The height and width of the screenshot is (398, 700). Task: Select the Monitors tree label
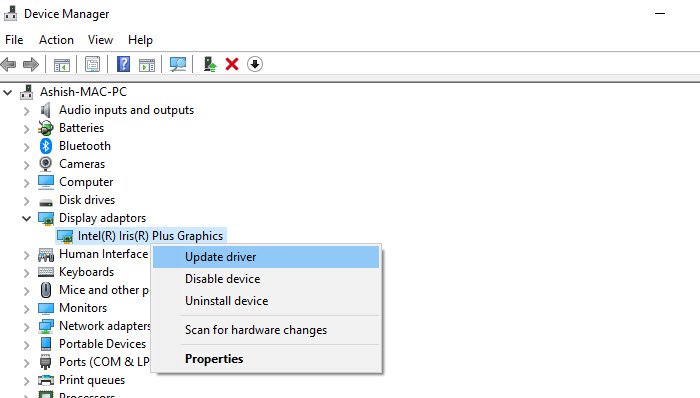point(83,308)
